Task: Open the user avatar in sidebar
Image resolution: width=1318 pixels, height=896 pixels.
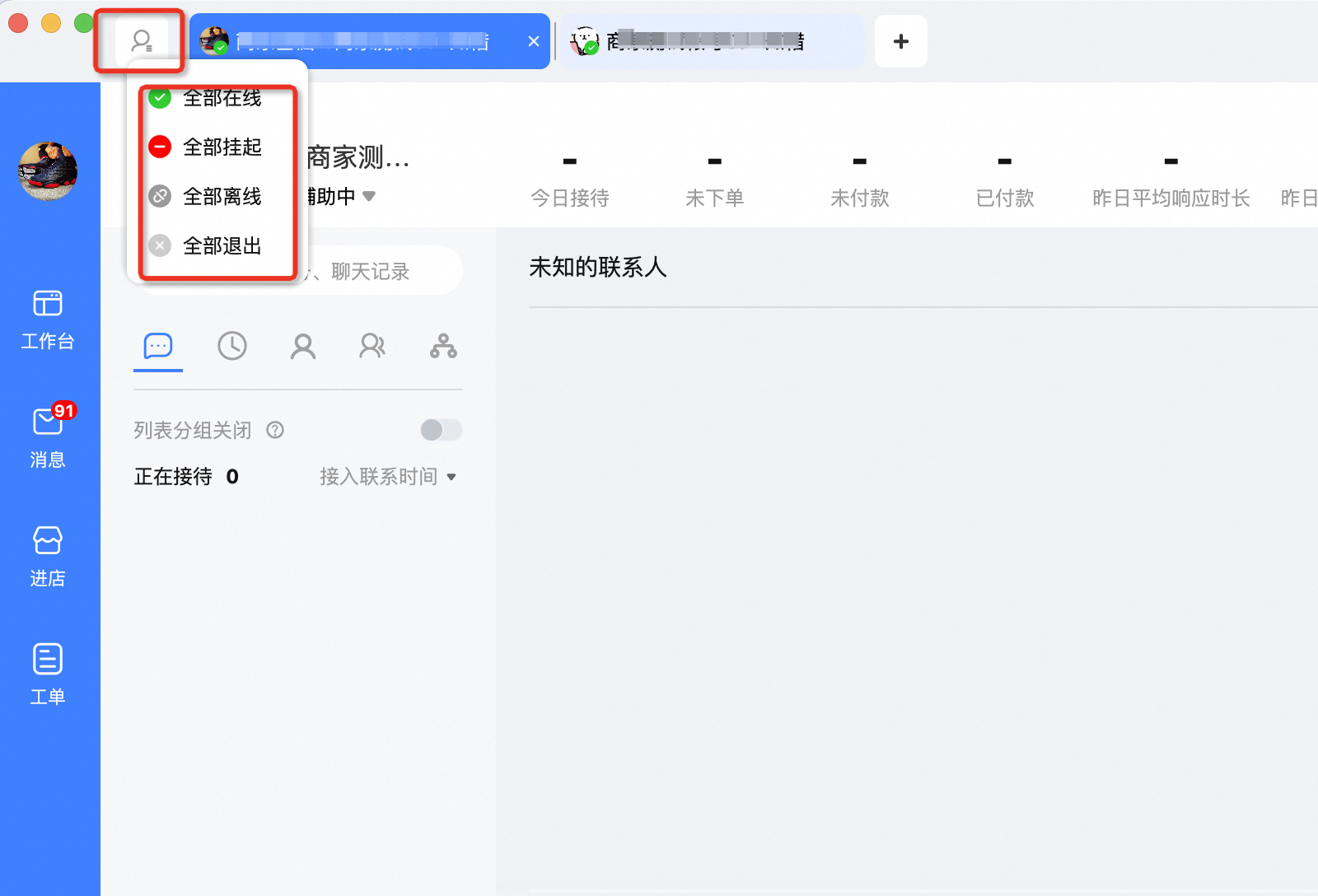Action: 48,171
